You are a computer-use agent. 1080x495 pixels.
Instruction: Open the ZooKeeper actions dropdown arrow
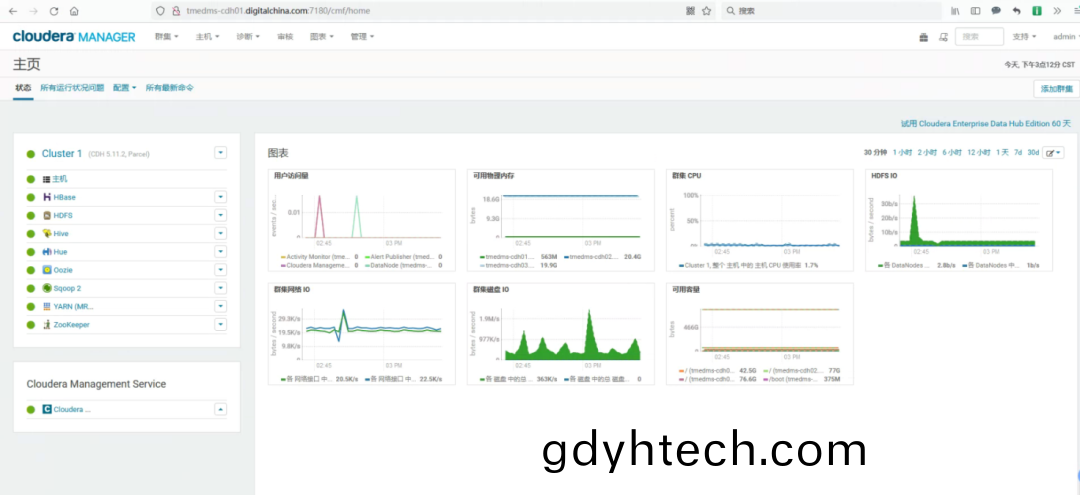[220, 324]
